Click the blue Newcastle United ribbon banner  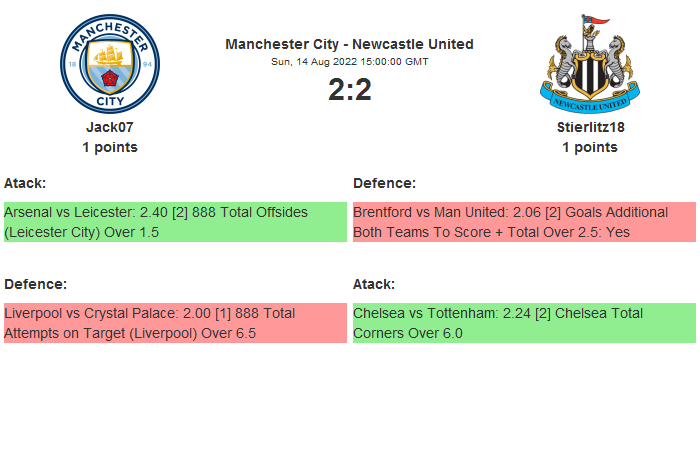coord(589,102)
